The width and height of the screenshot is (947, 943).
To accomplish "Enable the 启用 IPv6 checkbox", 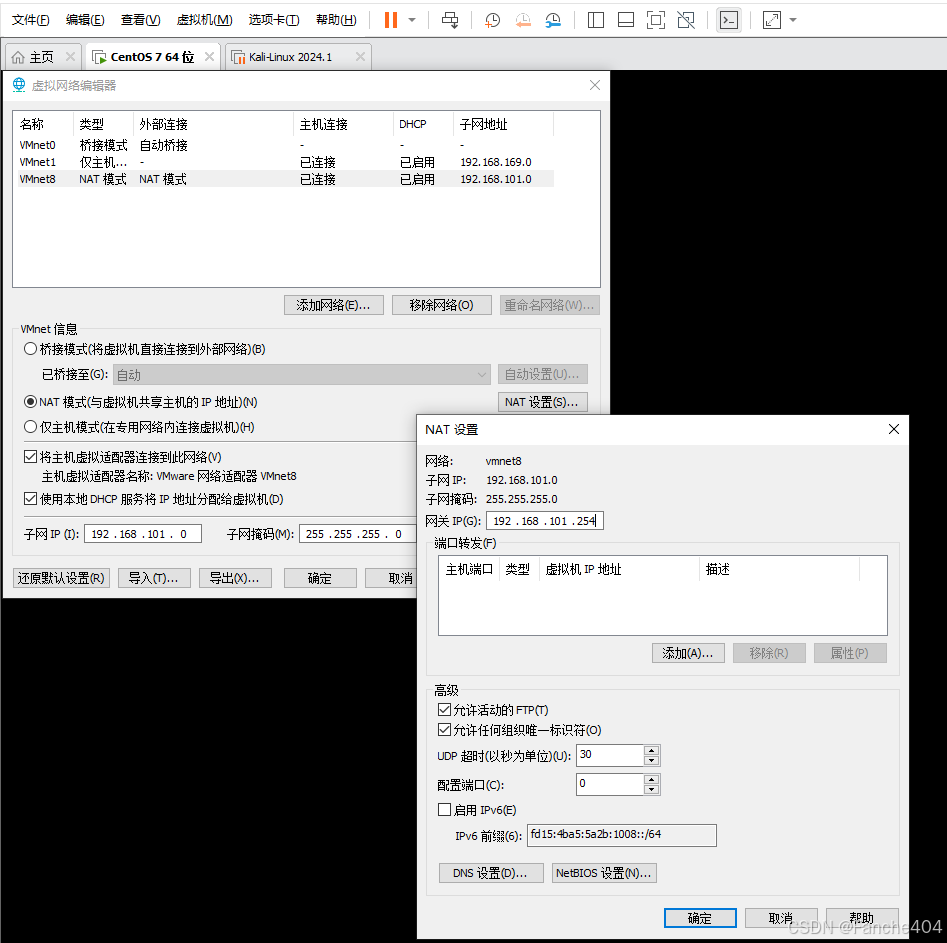I will click(445, 809).
